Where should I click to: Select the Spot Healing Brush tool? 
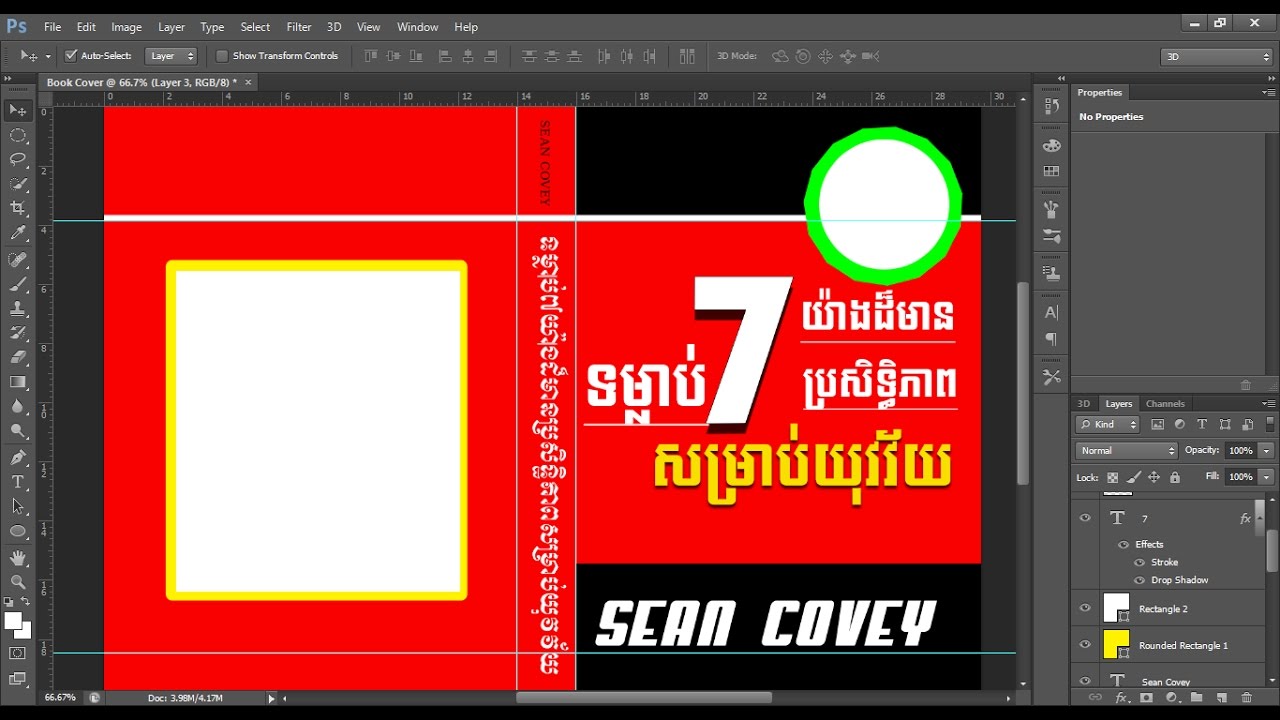[x=18, y=260]
